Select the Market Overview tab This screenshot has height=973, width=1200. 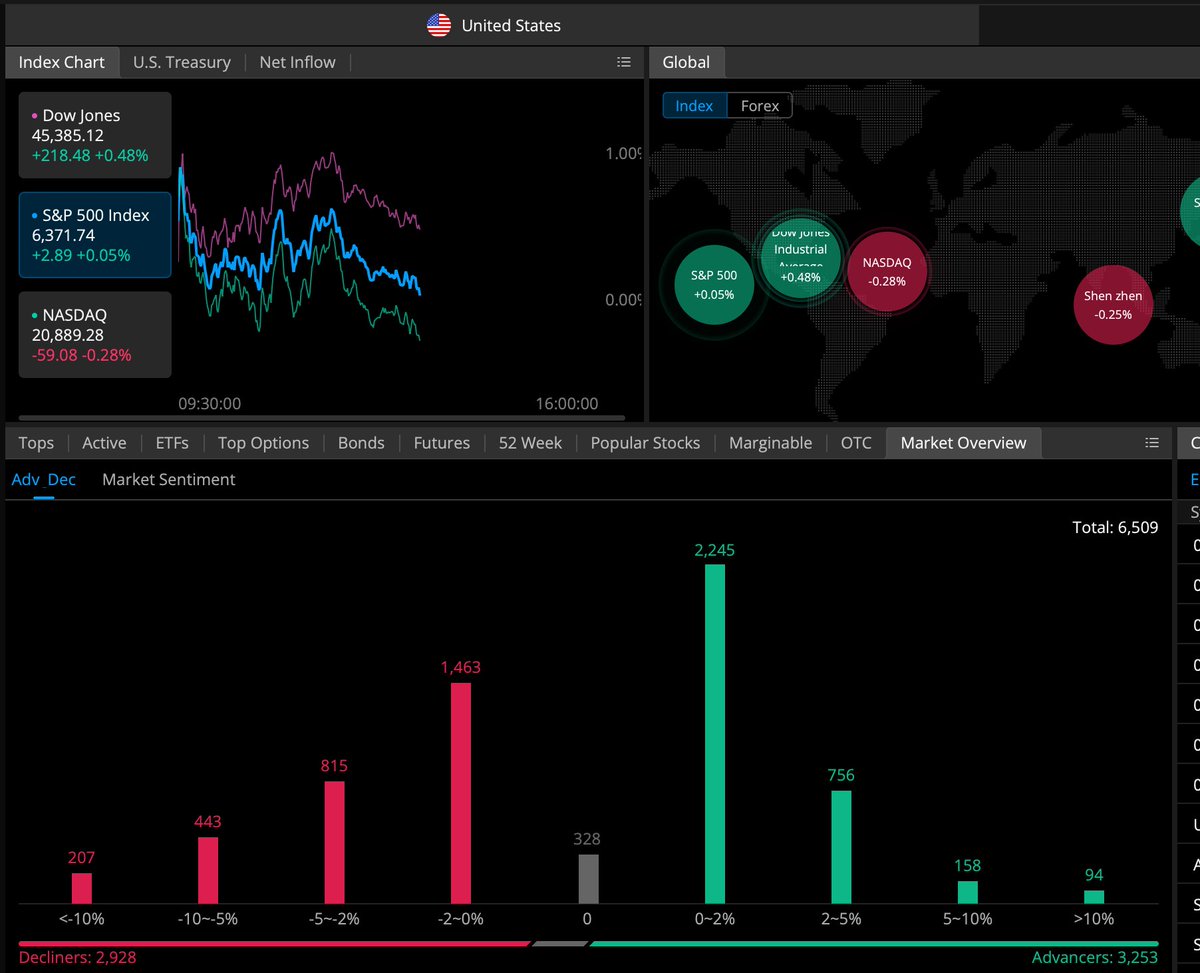point(963,443)
